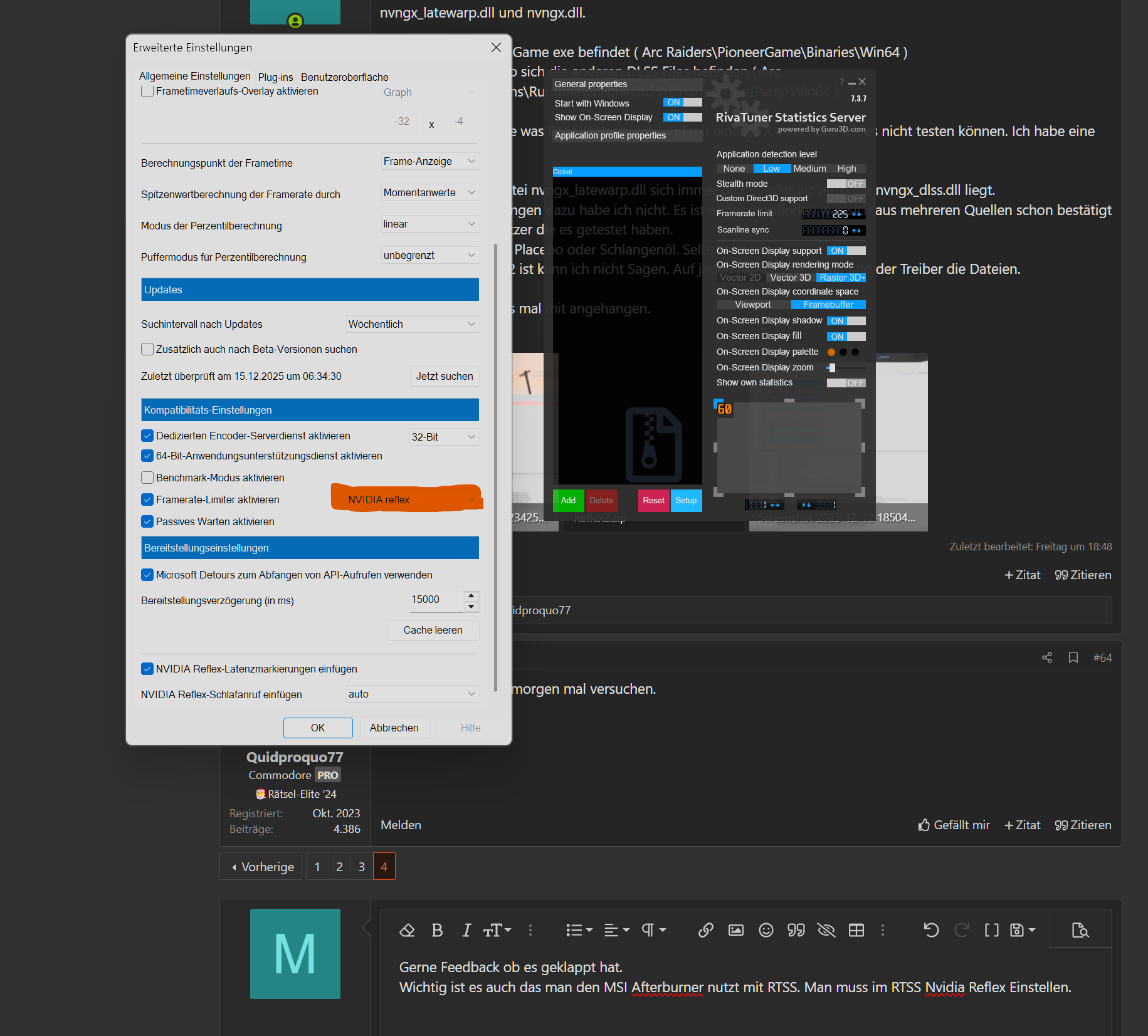Open Spitzenwertberechnung Momentanwerte dropdown
Image resolution: width=1148 pixels, height=1036 pixels.
(x=430, y=193)
